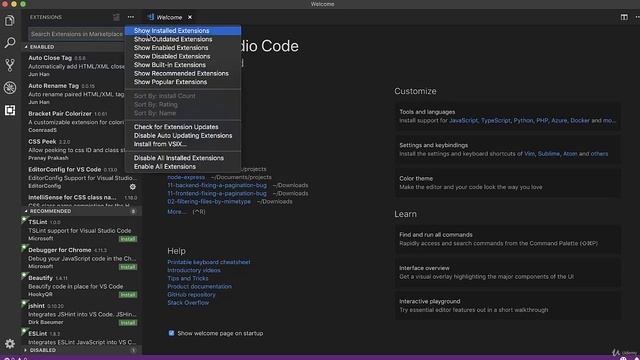Click the JavaScript language link

463,120
